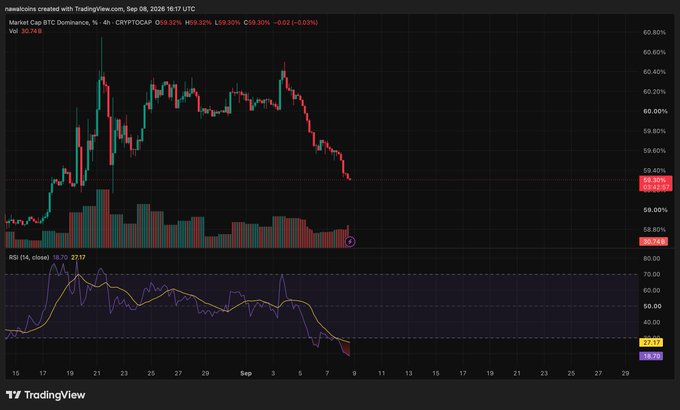Click the 11 date label on time axis
The width and height of the screenshot is (680, 410).
381,374
